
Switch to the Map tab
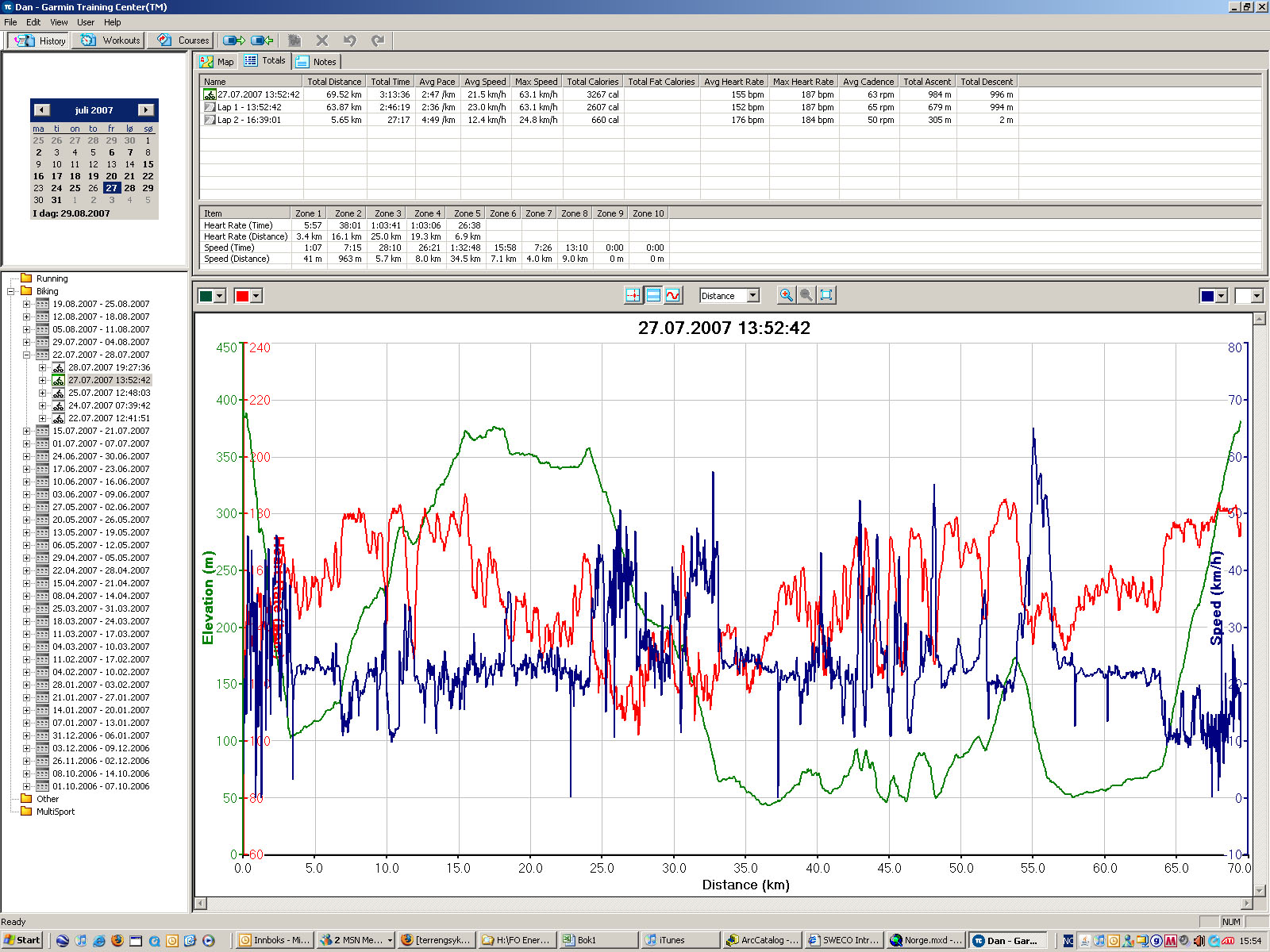[x=217, y=62]
